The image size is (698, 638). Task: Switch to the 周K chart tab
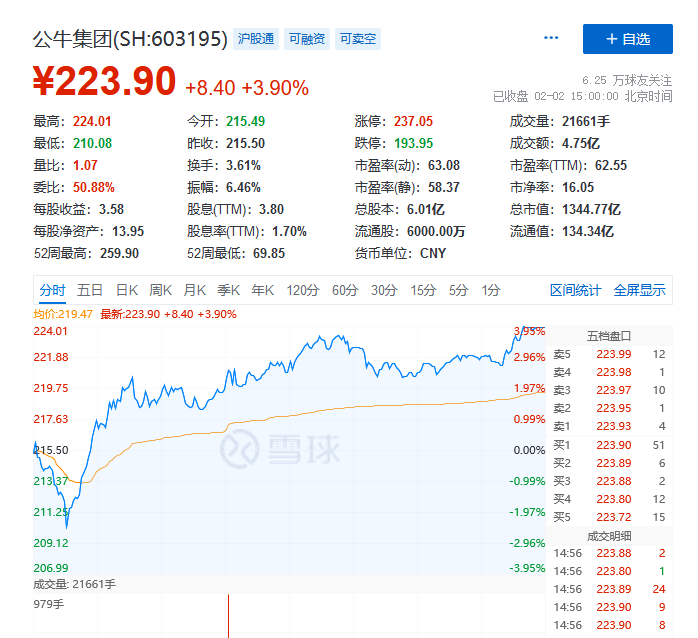(160, 290)
